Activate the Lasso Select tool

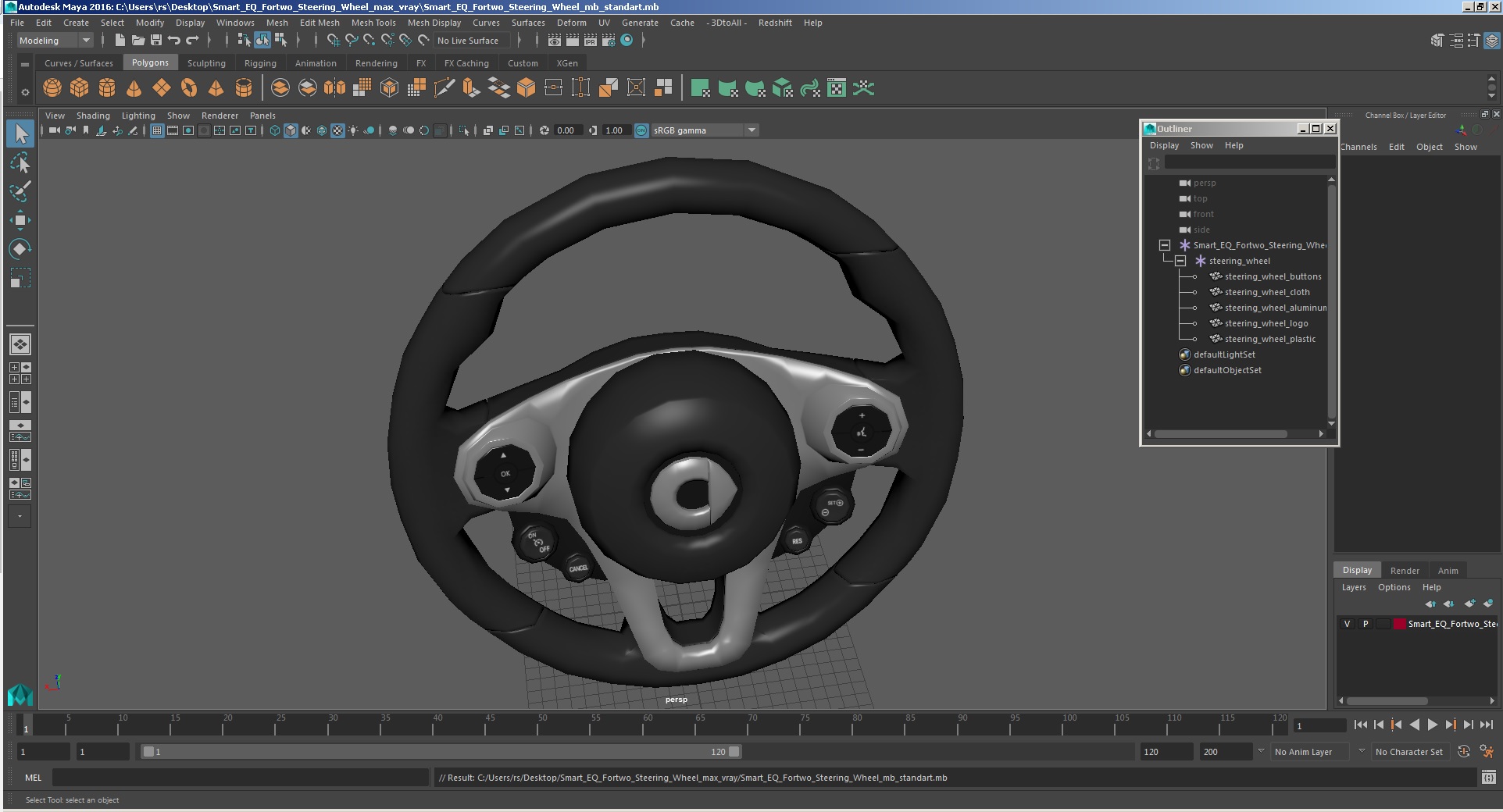tap(20, 163)
